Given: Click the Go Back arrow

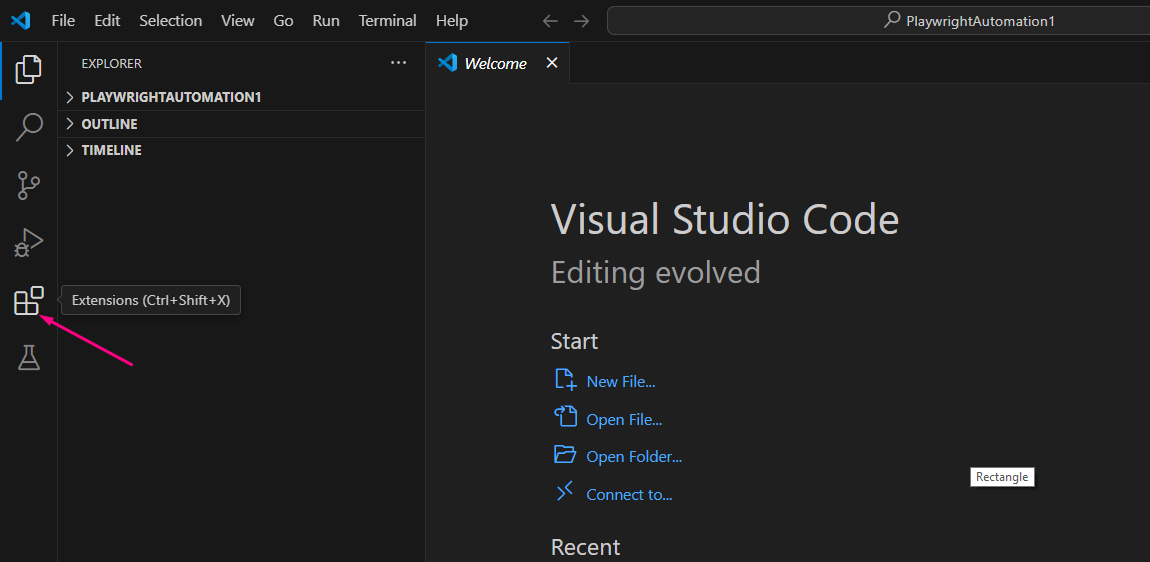Looking at the screenshot, I should (x=550, y=21).
